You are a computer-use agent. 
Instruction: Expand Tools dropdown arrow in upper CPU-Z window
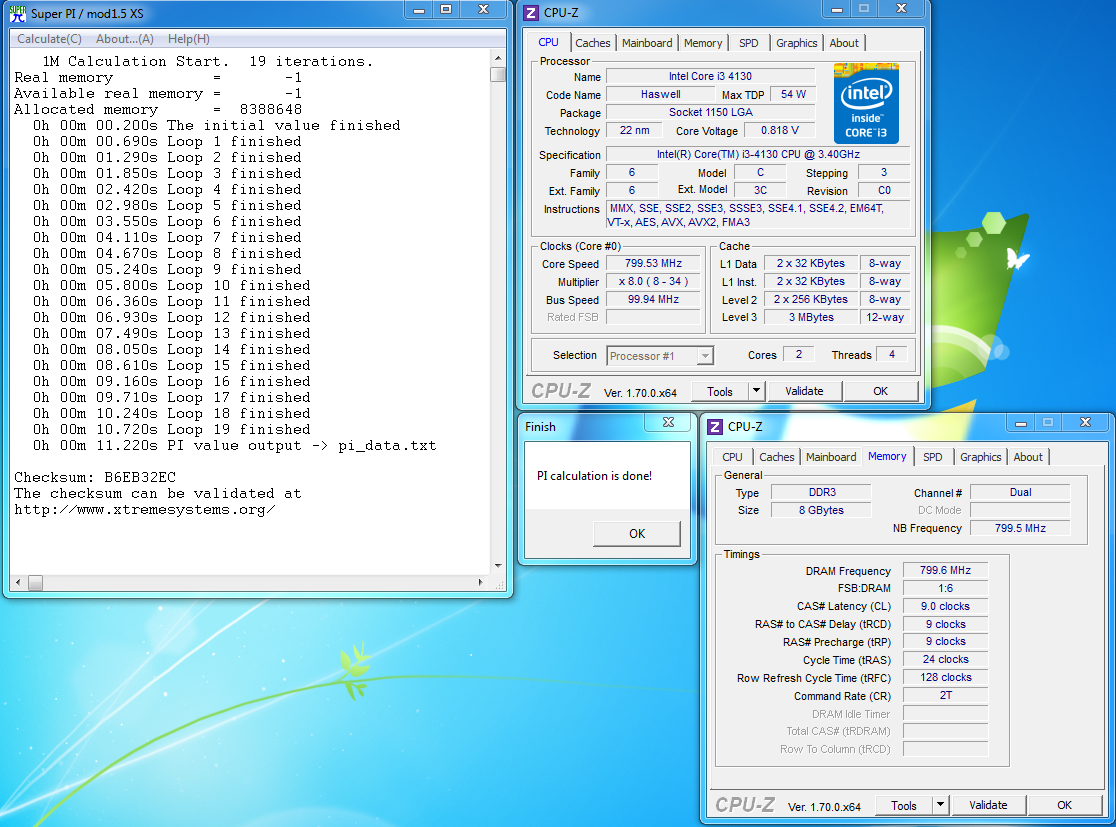pos(756,391)
